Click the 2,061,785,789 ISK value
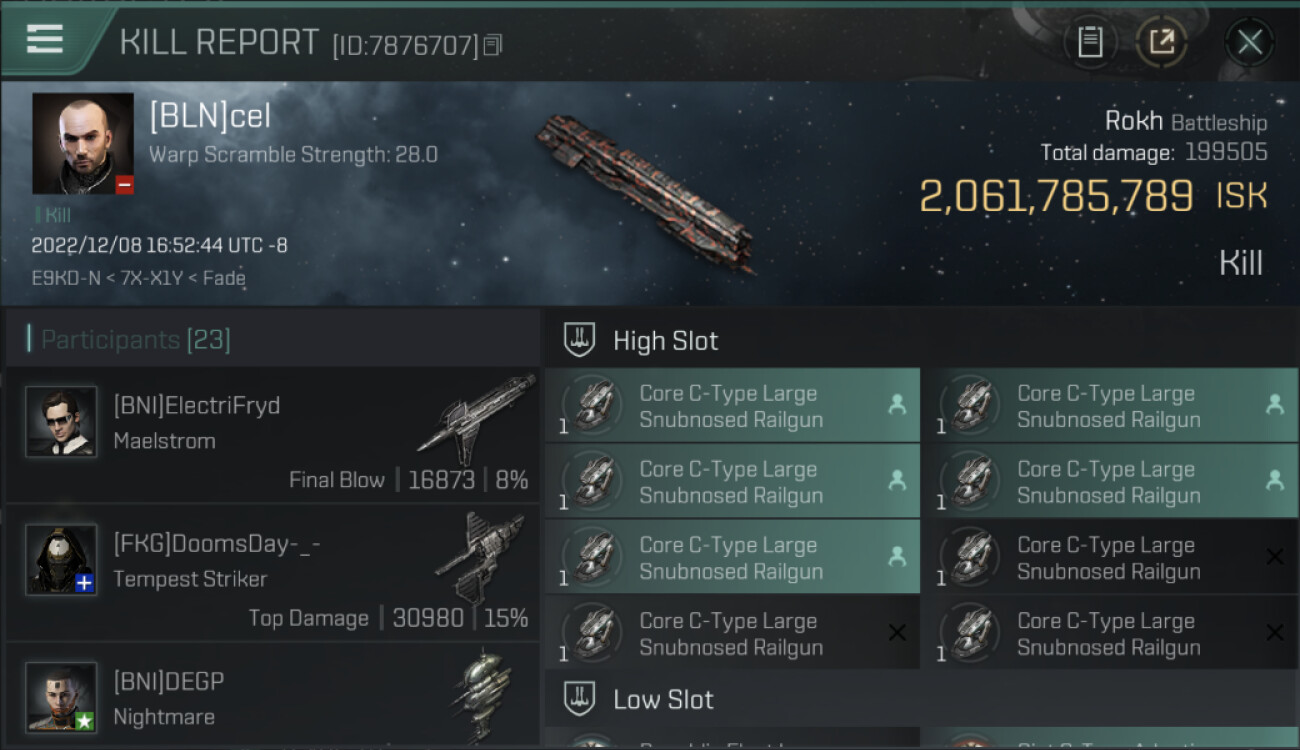 [x=1056, y=196]
